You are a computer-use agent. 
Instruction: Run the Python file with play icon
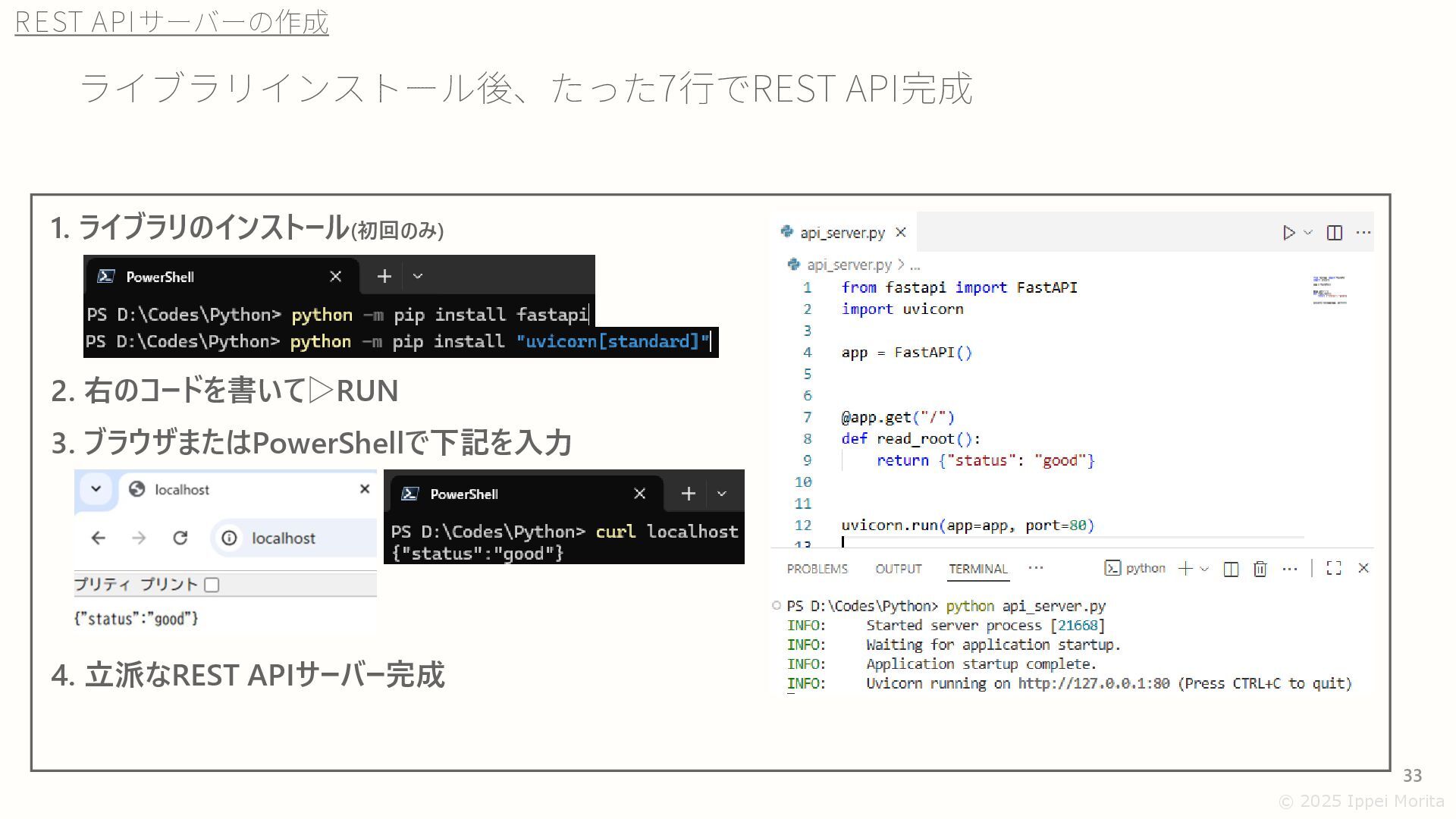pos(1288,233)
